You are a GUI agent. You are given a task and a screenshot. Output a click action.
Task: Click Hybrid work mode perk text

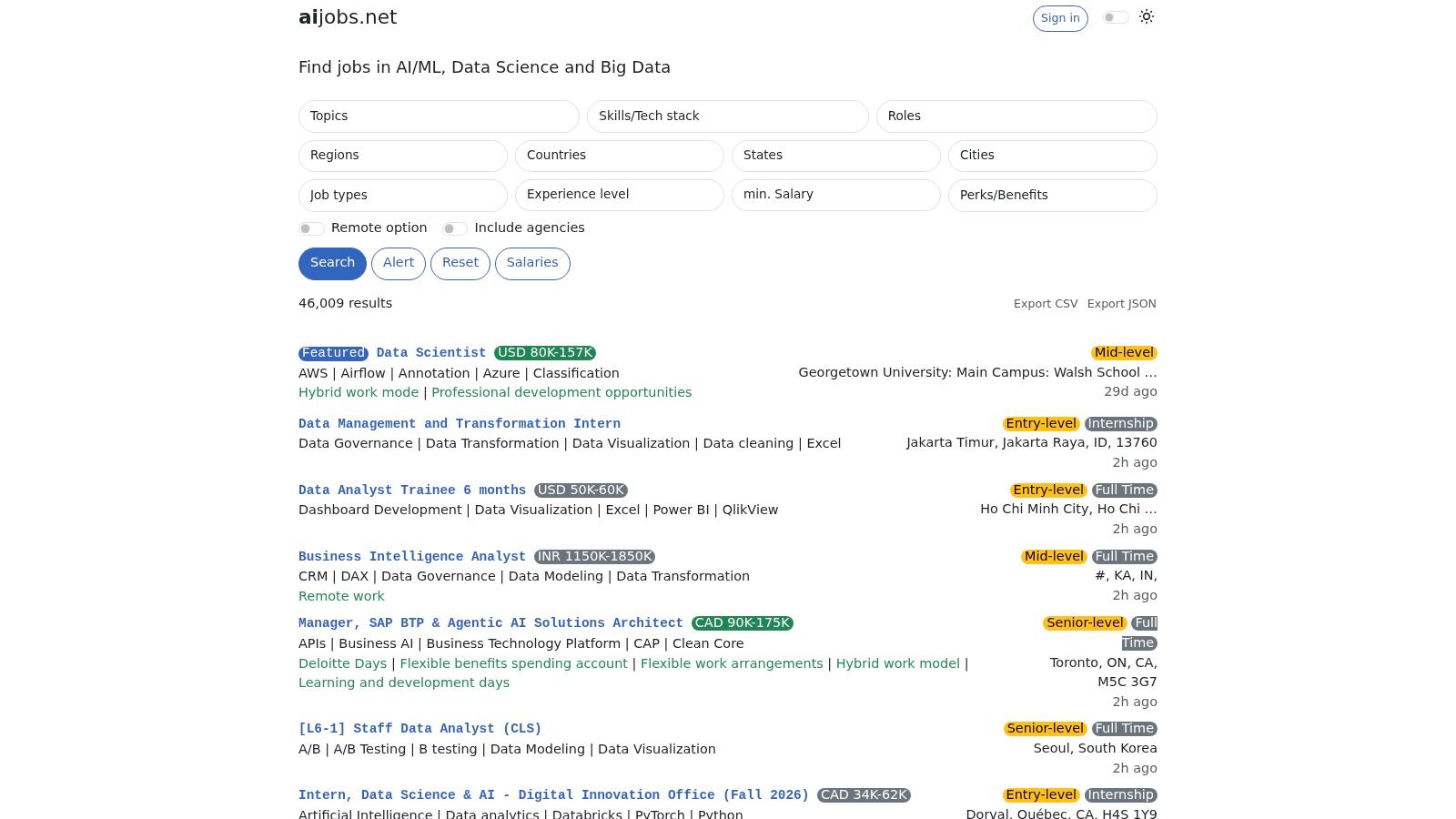[359, 393]
